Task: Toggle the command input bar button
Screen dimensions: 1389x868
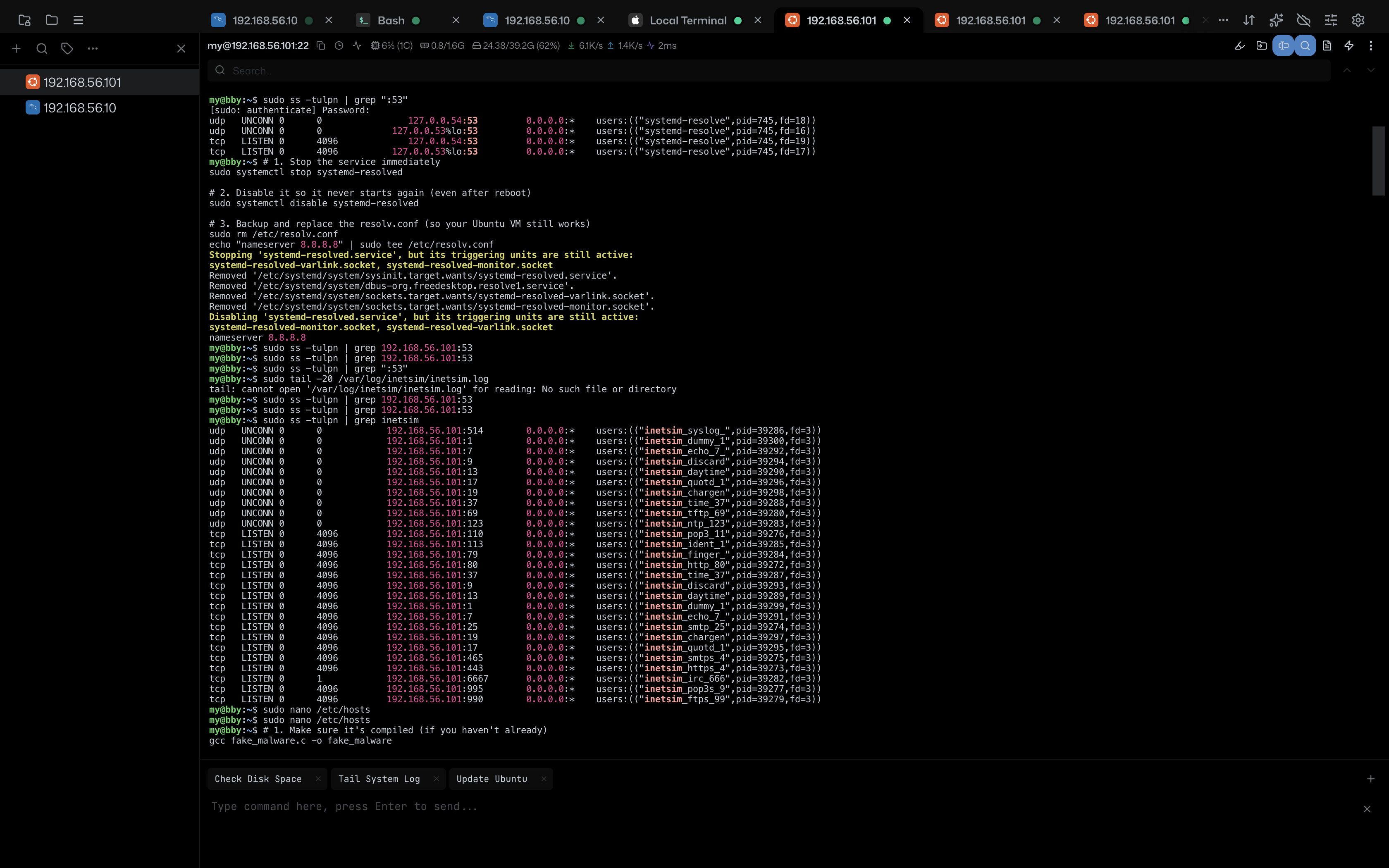Action: (1284, 45)
